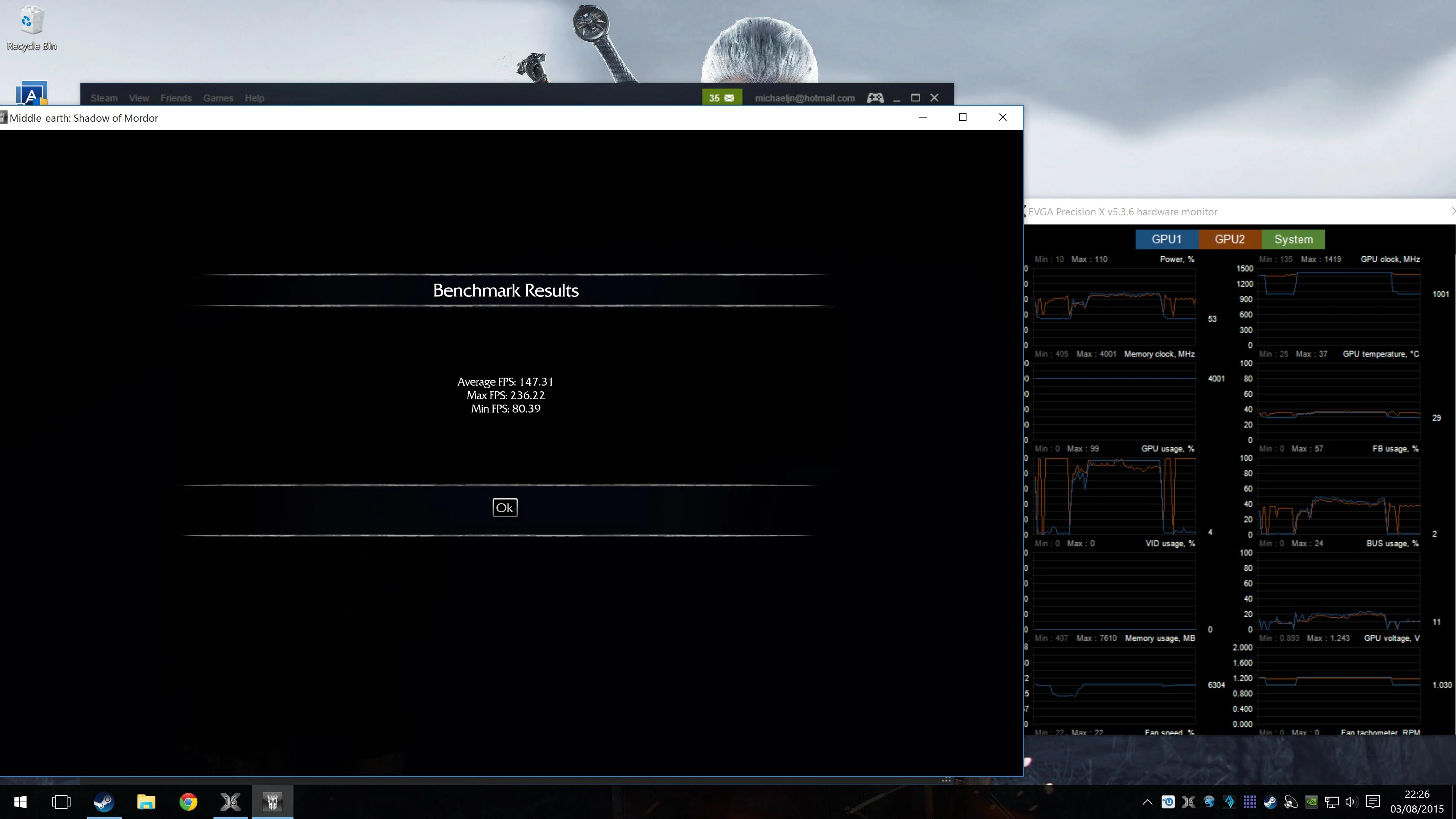Maximize the Shadow of Mordor window
The width and height of the screenshot is (1456, 819).
tap(963, 117)
